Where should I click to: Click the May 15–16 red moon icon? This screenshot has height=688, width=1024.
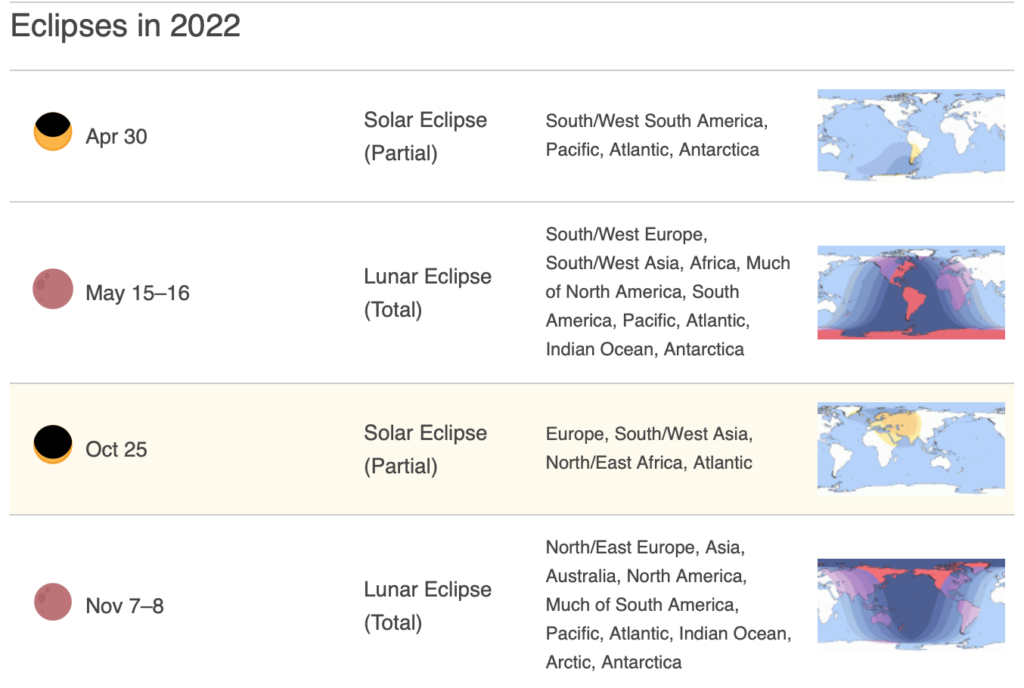53,289
